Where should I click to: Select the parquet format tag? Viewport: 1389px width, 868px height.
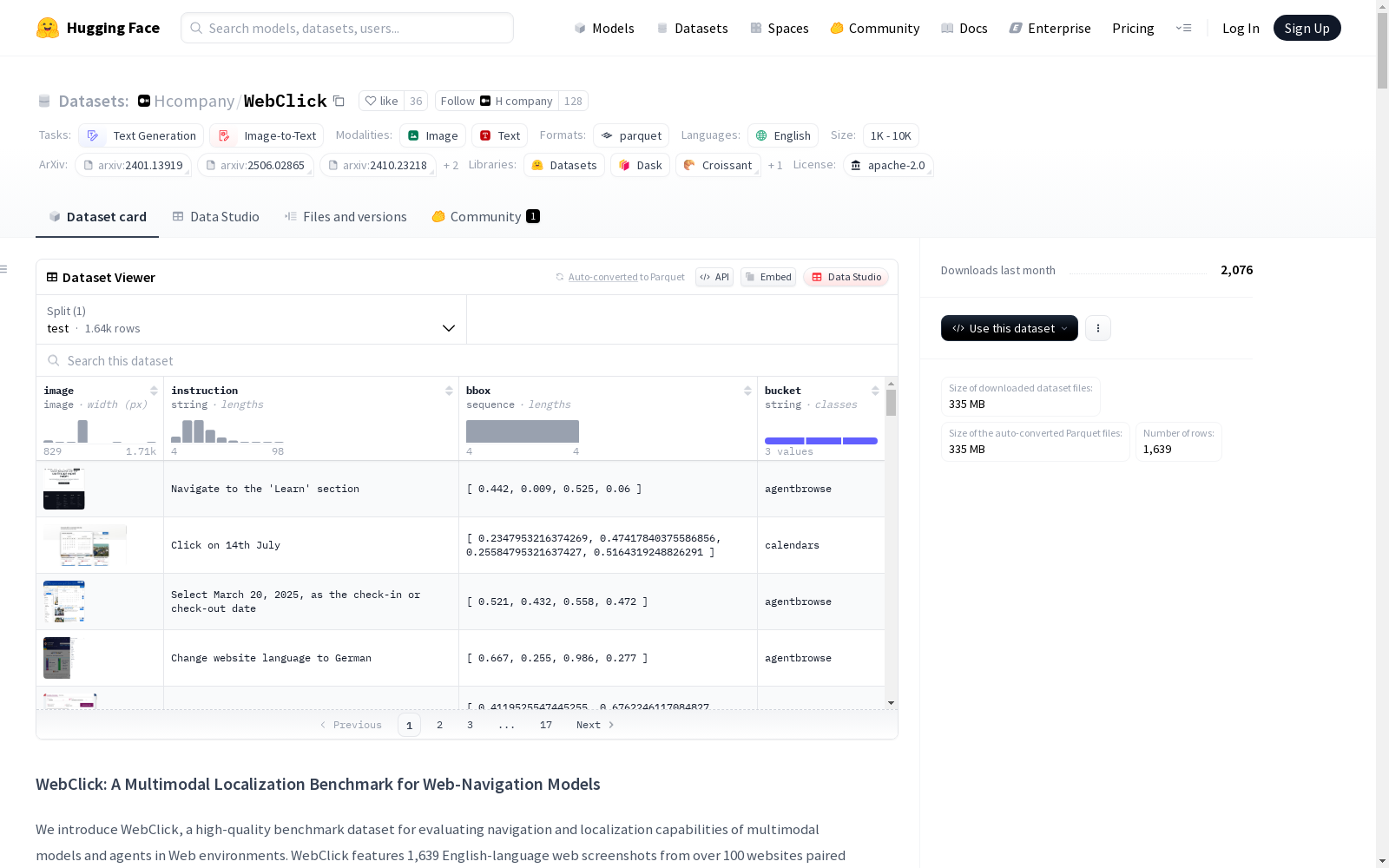(x=631, y=135)
